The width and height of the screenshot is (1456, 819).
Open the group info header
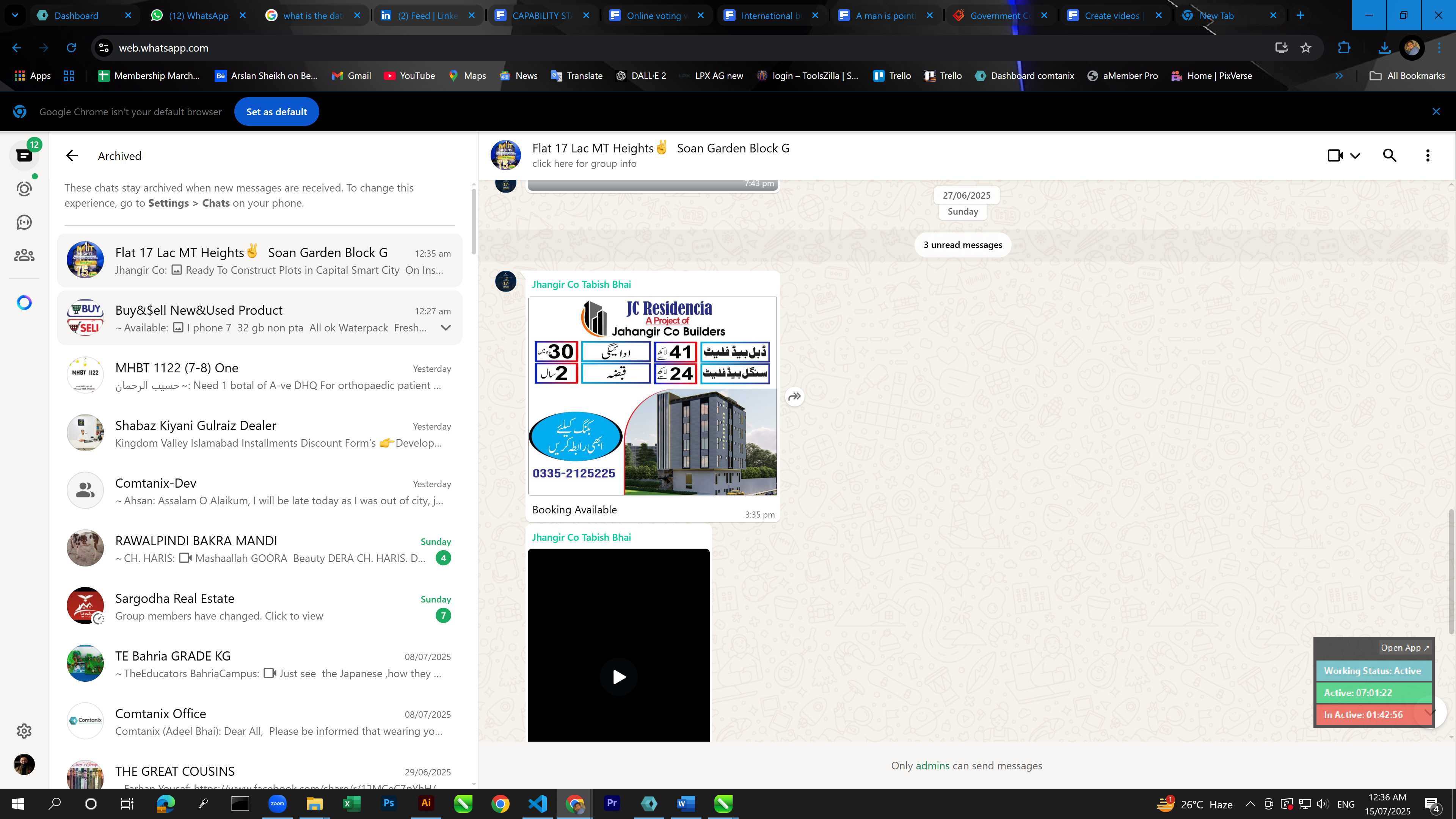[x=661, y=155]
